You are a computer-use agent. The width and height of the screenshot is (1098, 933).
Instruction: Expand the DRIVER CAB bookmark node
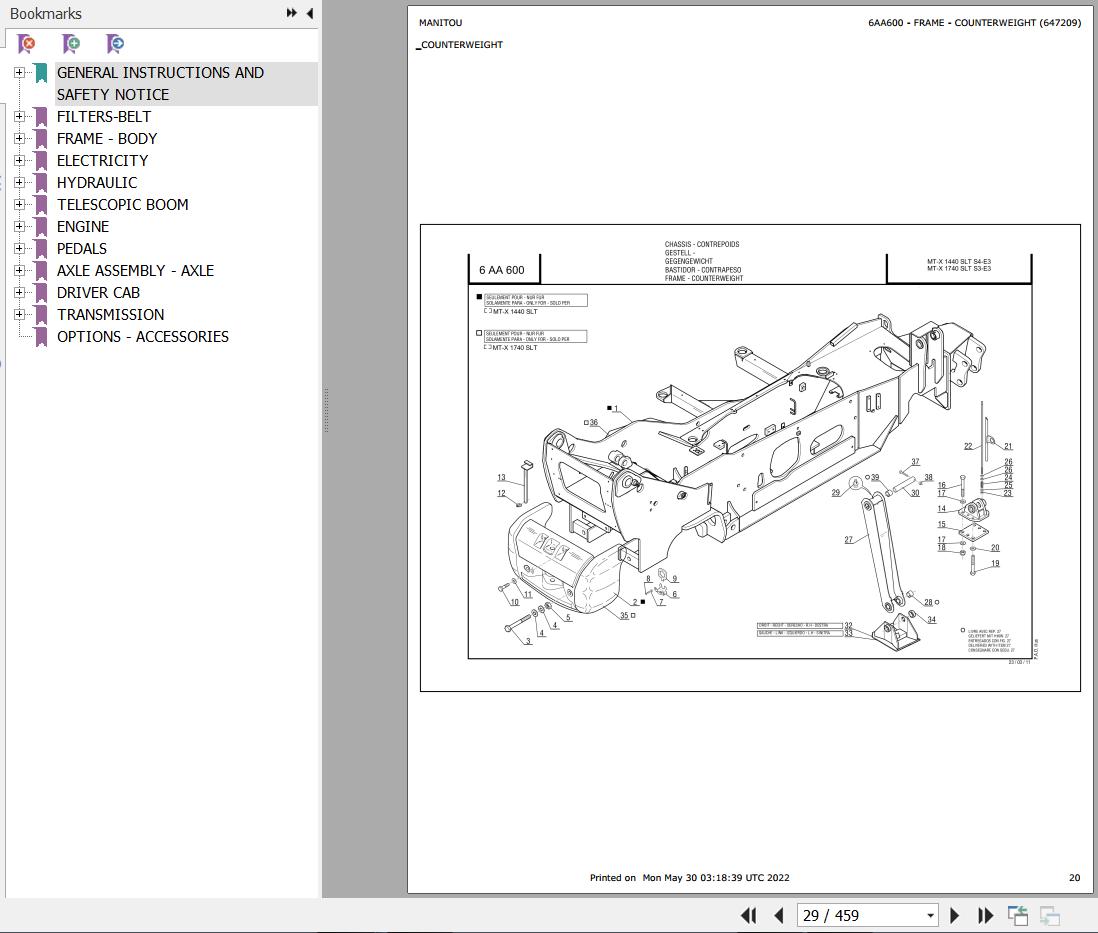click(x=19, y=293)
